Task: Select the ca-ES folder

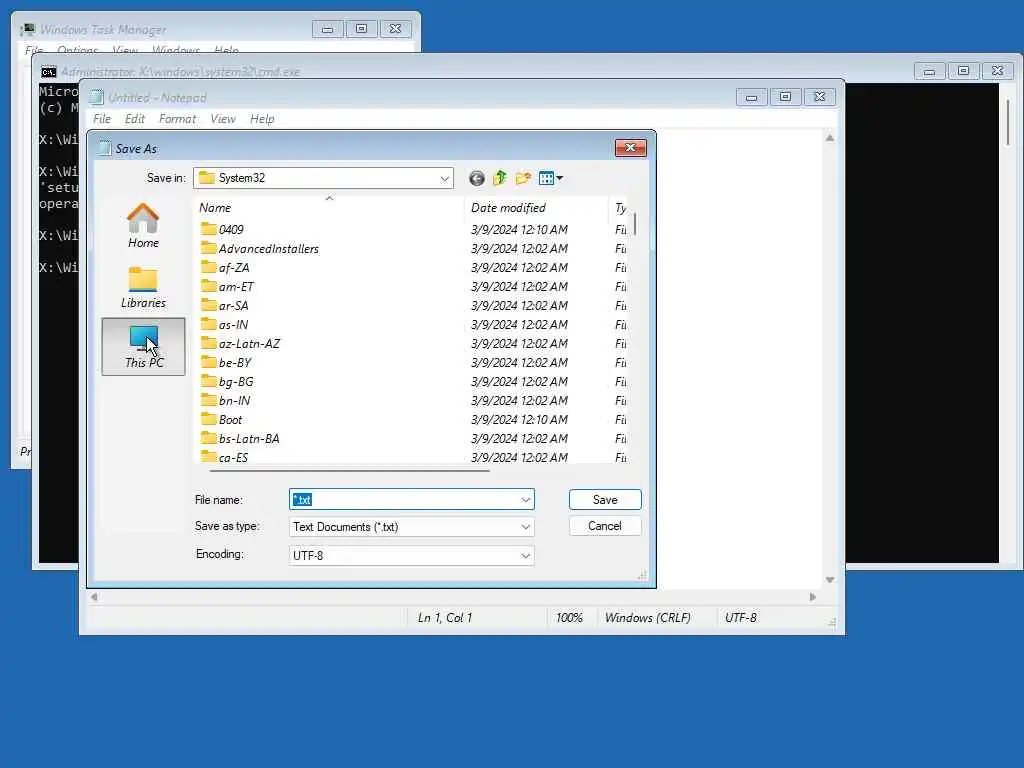Action: [x=225, y=456]
